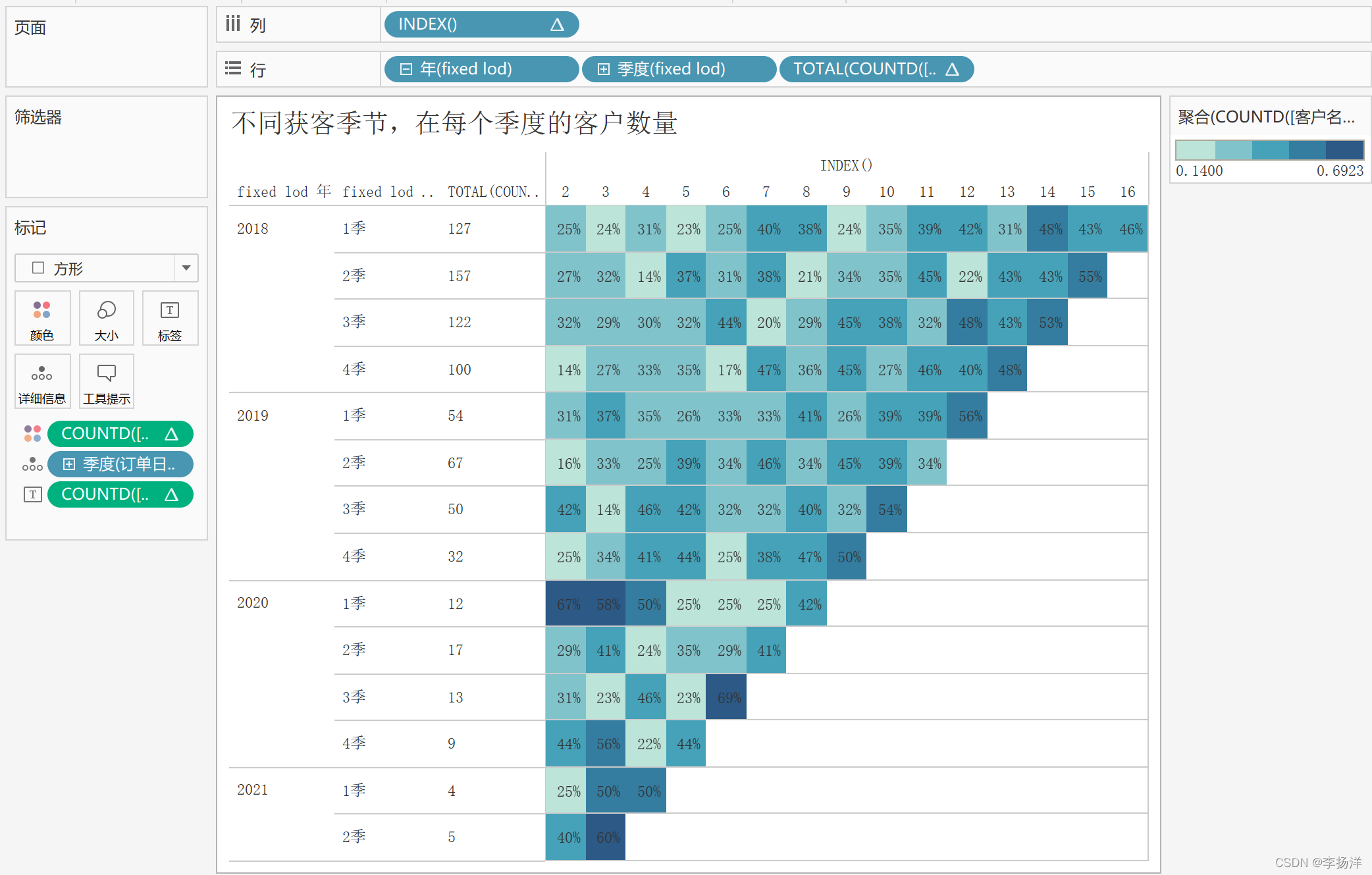Open the Detail (详细信息) marks card

[x=42, y=382]
